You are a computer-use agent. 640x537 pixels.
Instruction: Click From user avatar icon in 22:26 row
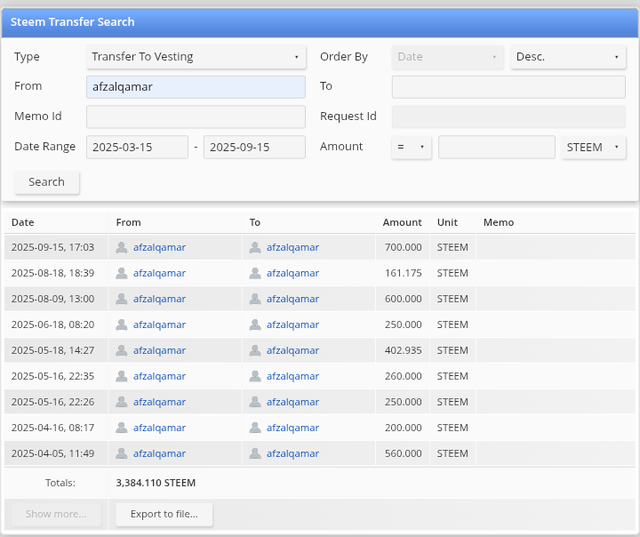coord(122,402)
